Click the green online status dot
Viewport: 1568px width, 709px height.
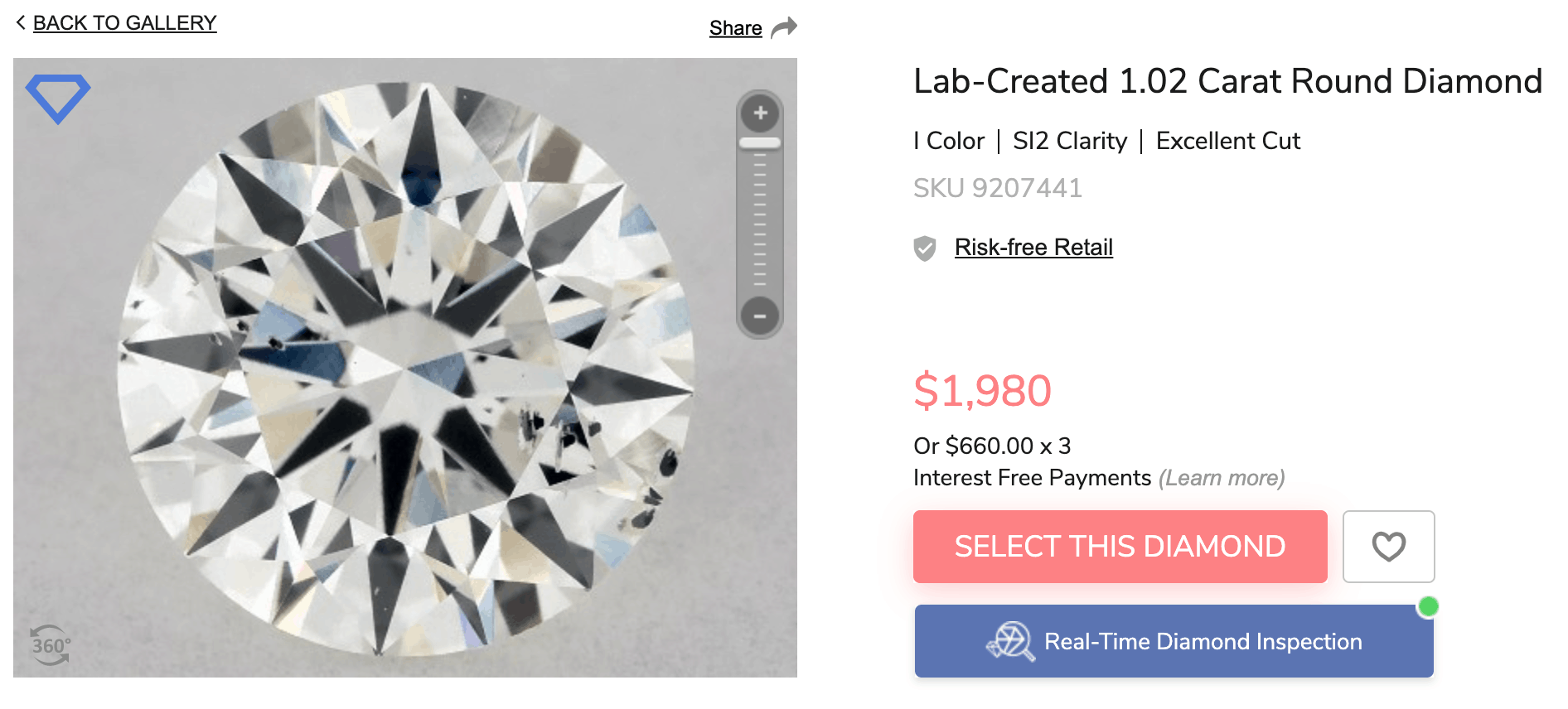[x=1428, y=606]
